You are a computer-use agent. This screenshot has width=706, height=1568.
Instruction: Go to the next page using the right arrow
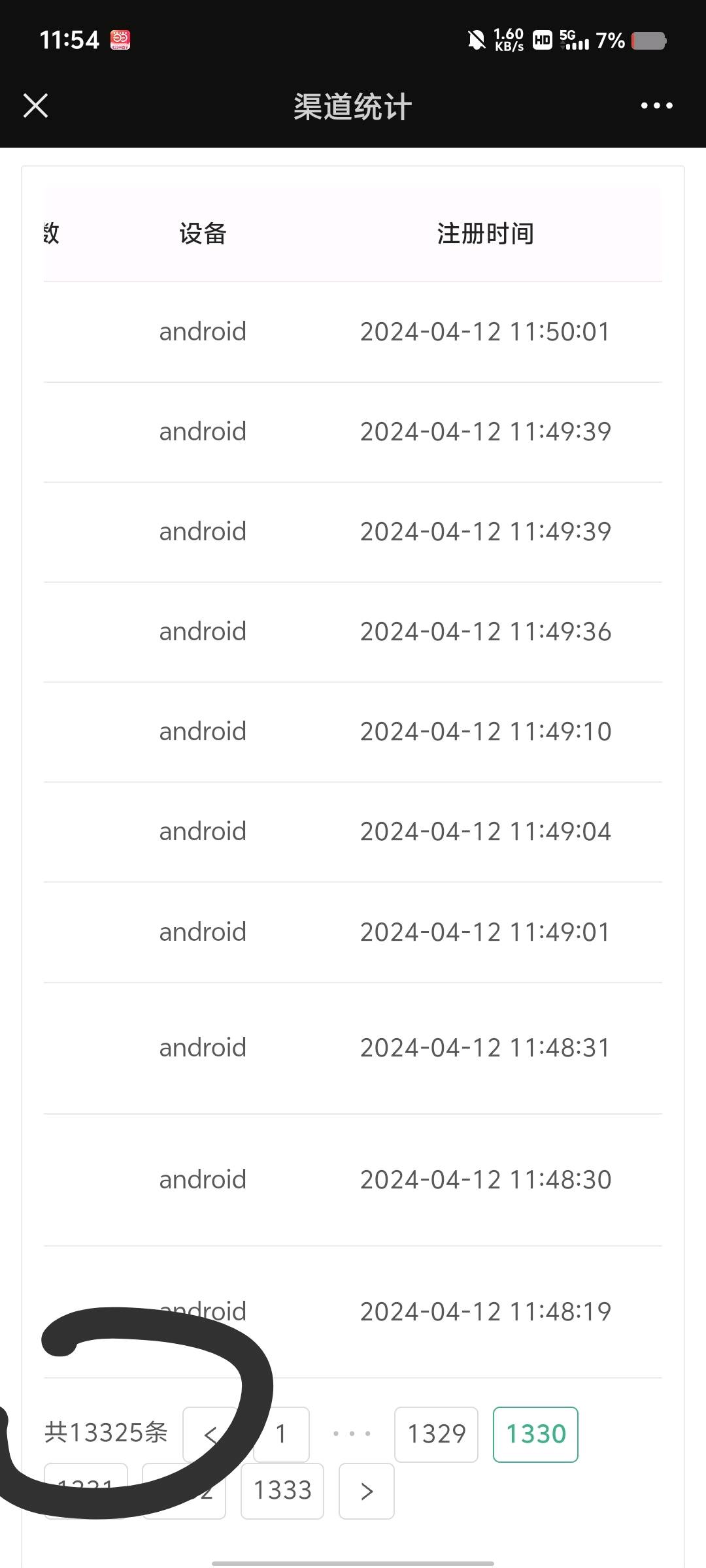pos(367,1491)
